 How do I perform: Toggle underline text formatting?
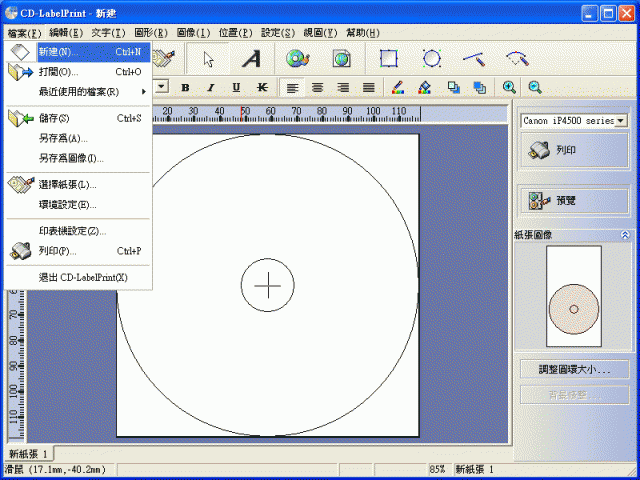[x=237, y=88]
